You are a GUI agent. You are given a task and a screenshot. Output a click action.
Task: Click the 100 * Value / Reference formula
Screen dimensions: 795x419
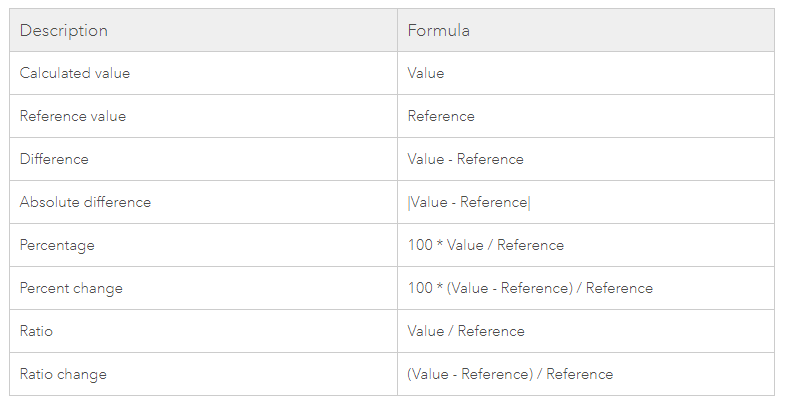pos(486,246)
